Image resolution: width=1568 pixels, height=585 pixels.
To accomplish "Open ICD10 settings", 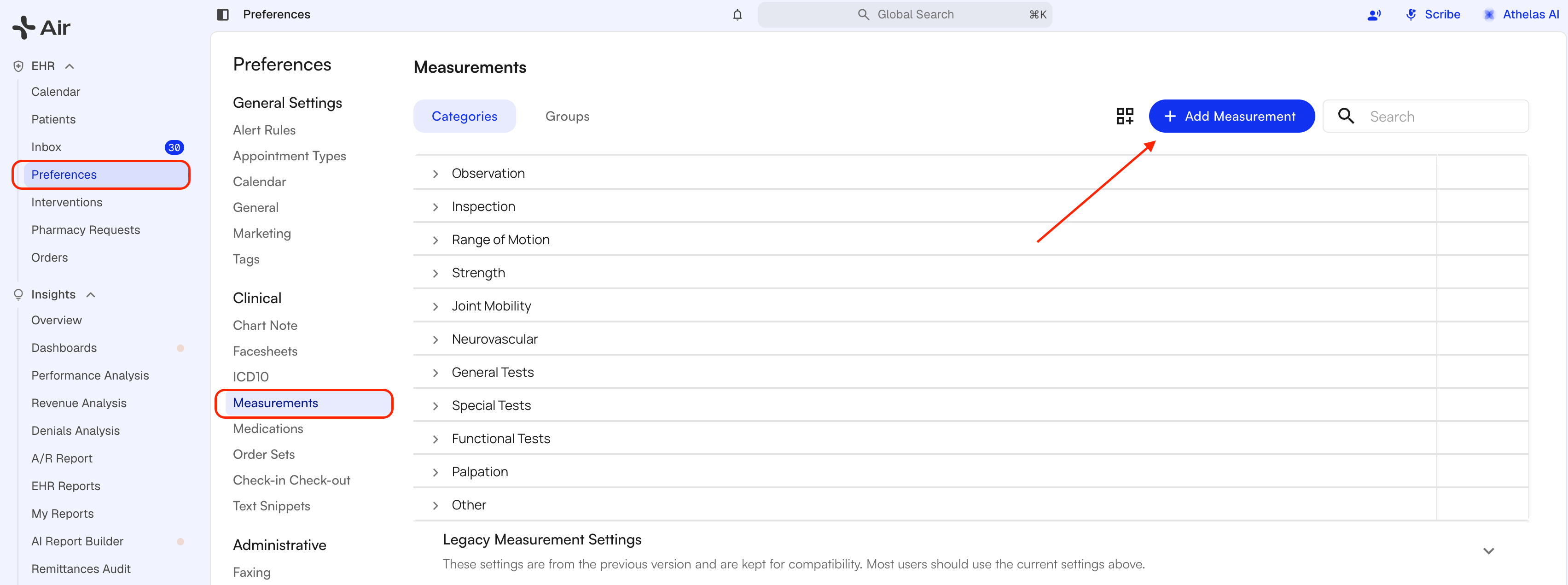I will 251,377.
